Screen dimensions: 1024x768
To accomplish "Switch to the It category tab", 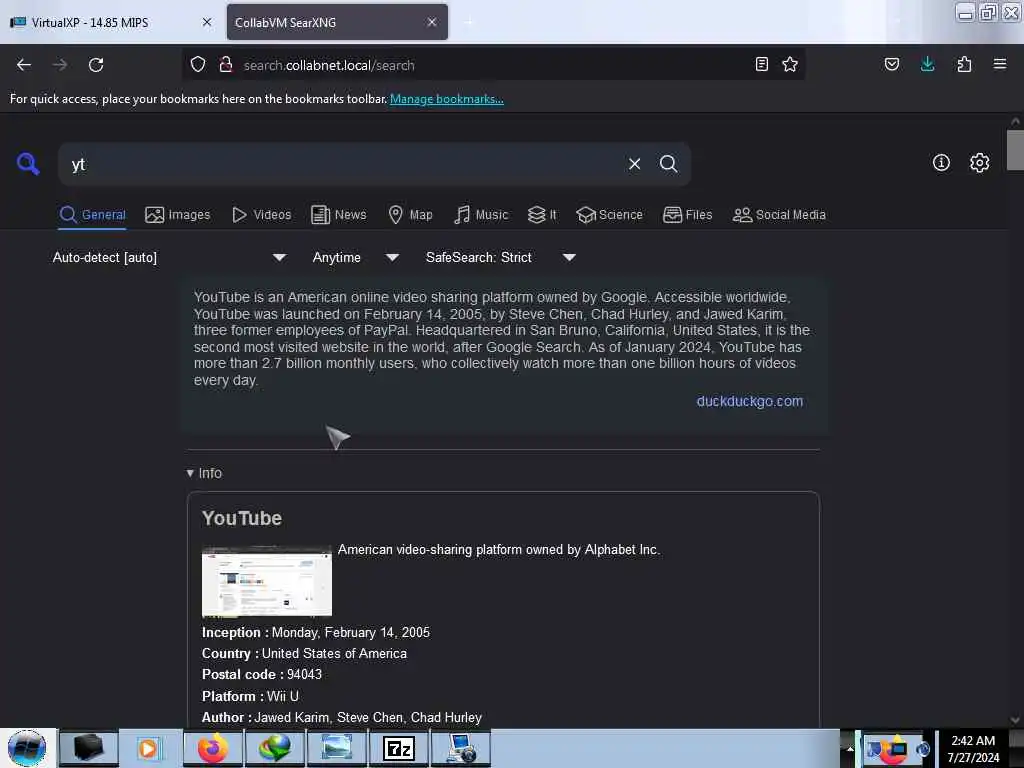I will 542,214.
